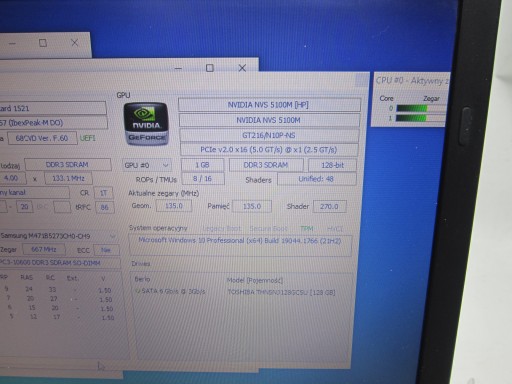Click the PCIe v2.0 x16 bus info field
Image resolution: width=512 pixels, height=384 pixels.
point(269,150)
